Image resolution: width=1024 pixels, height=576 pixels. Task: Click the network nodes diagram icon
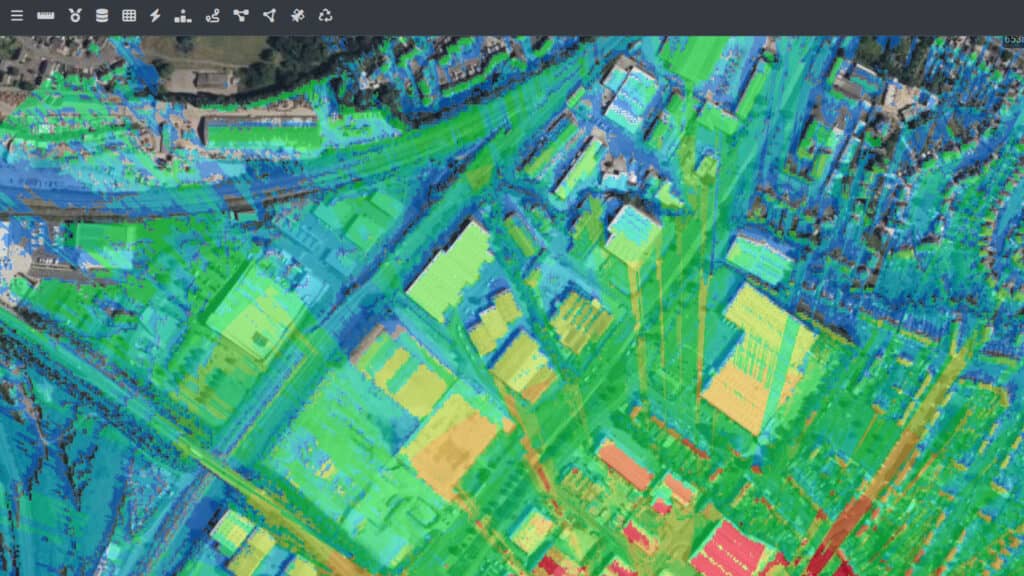coord(240,16)
